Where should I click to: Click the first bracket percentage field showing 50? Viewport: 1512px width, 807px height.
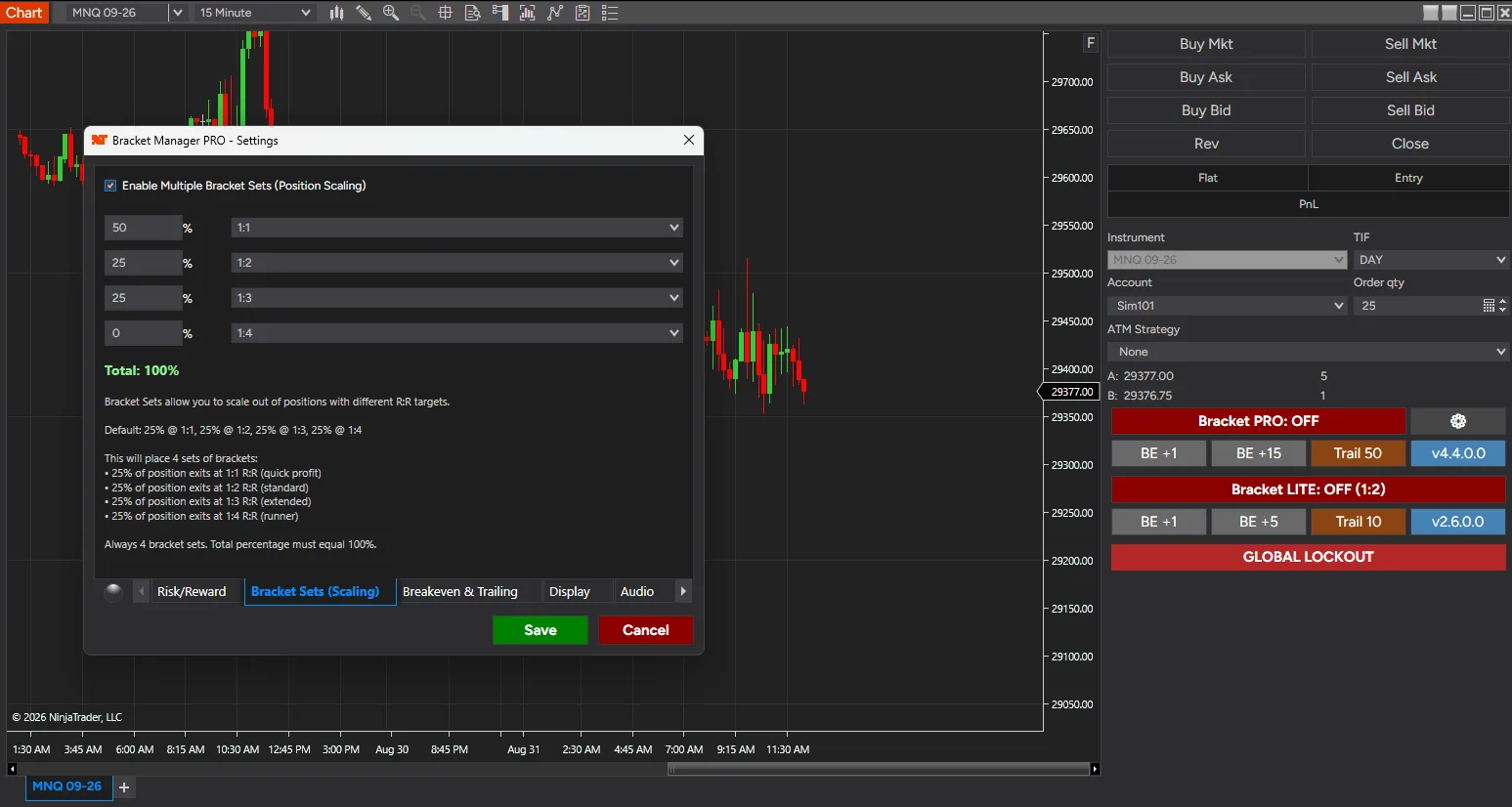point(143,228)
